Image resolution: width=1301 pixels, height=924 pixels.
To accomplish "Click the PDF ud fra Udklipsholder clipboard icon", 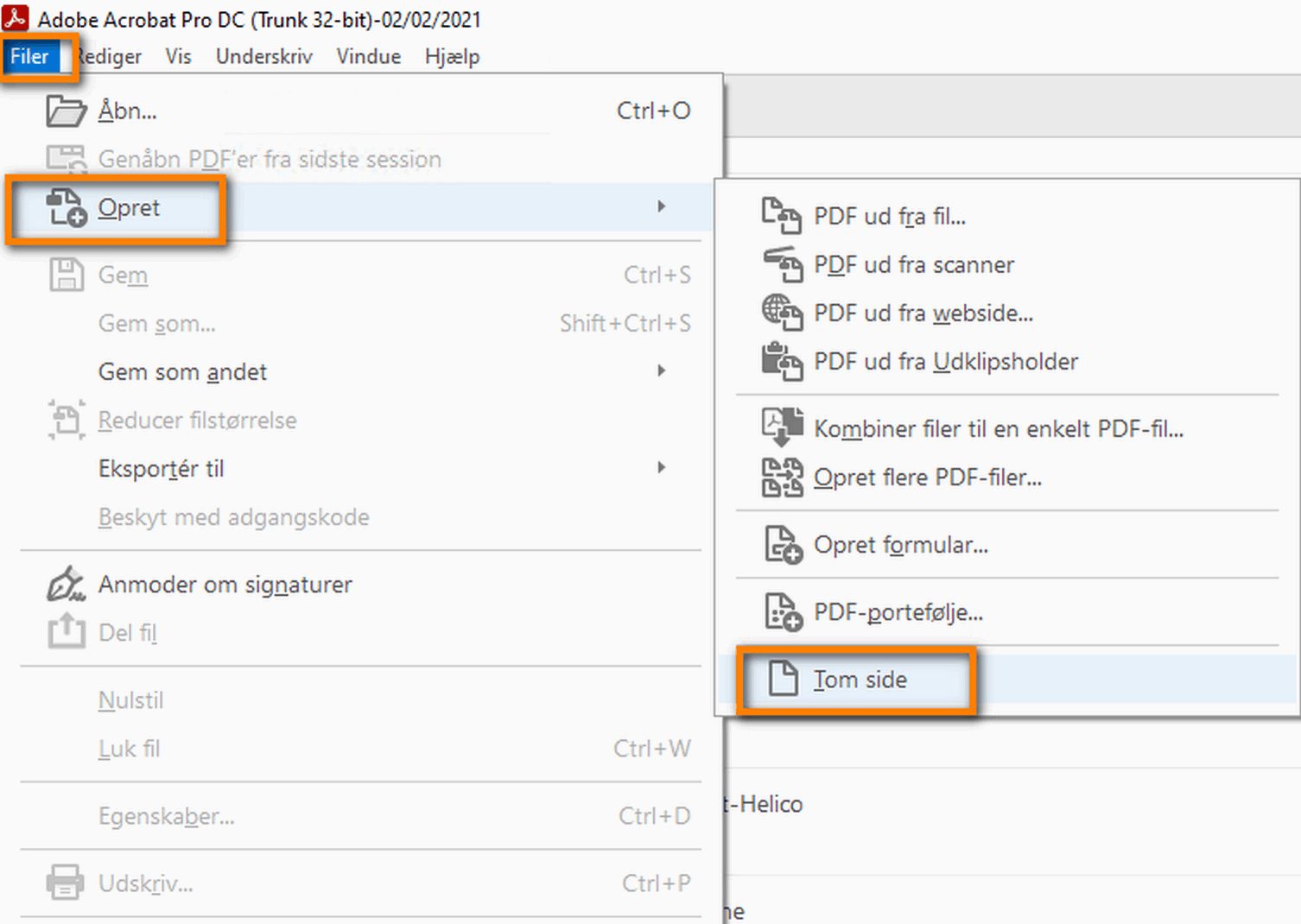I will click(x=782, y=361).
